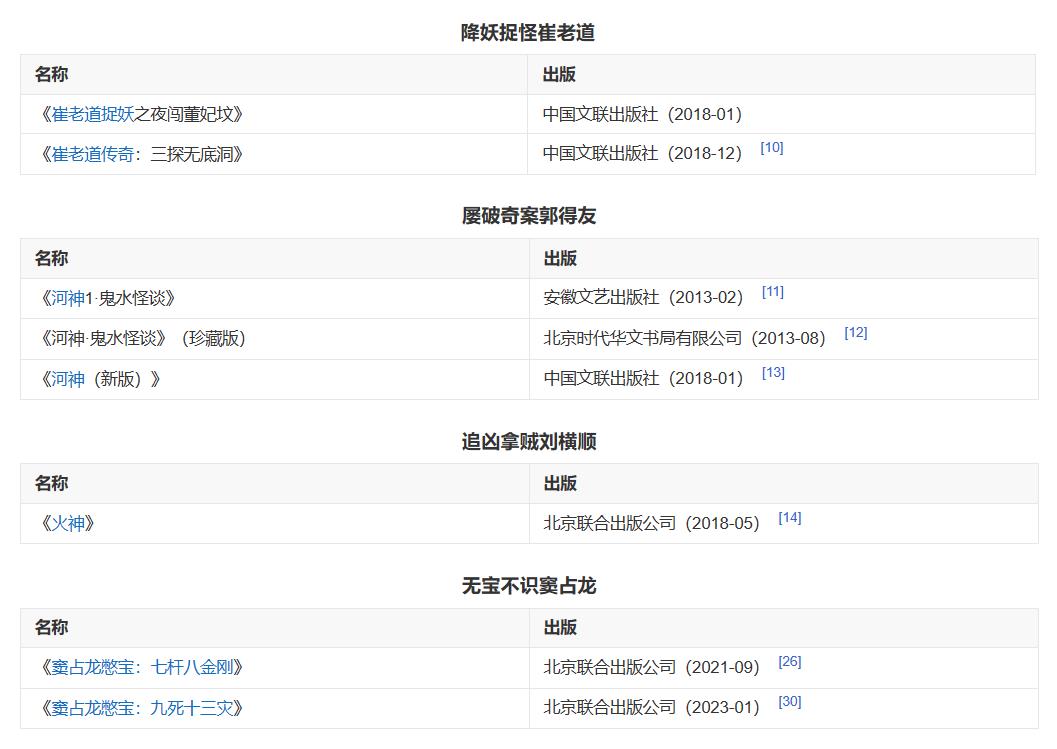Jump to reference footnote [11]
The image size is (1057, 749).
(772, 292)
